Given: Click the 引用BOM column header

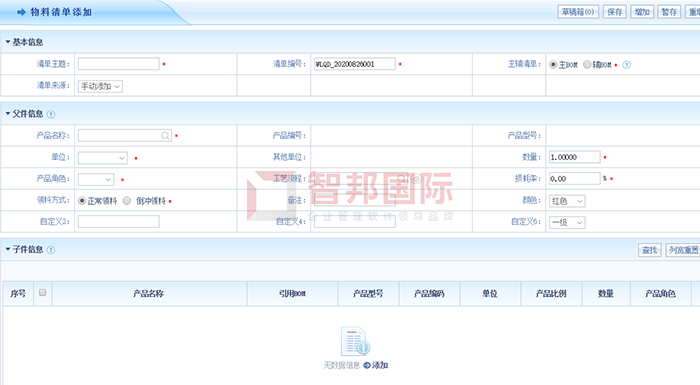Looking at the screenshot, I should click(292, 294).
